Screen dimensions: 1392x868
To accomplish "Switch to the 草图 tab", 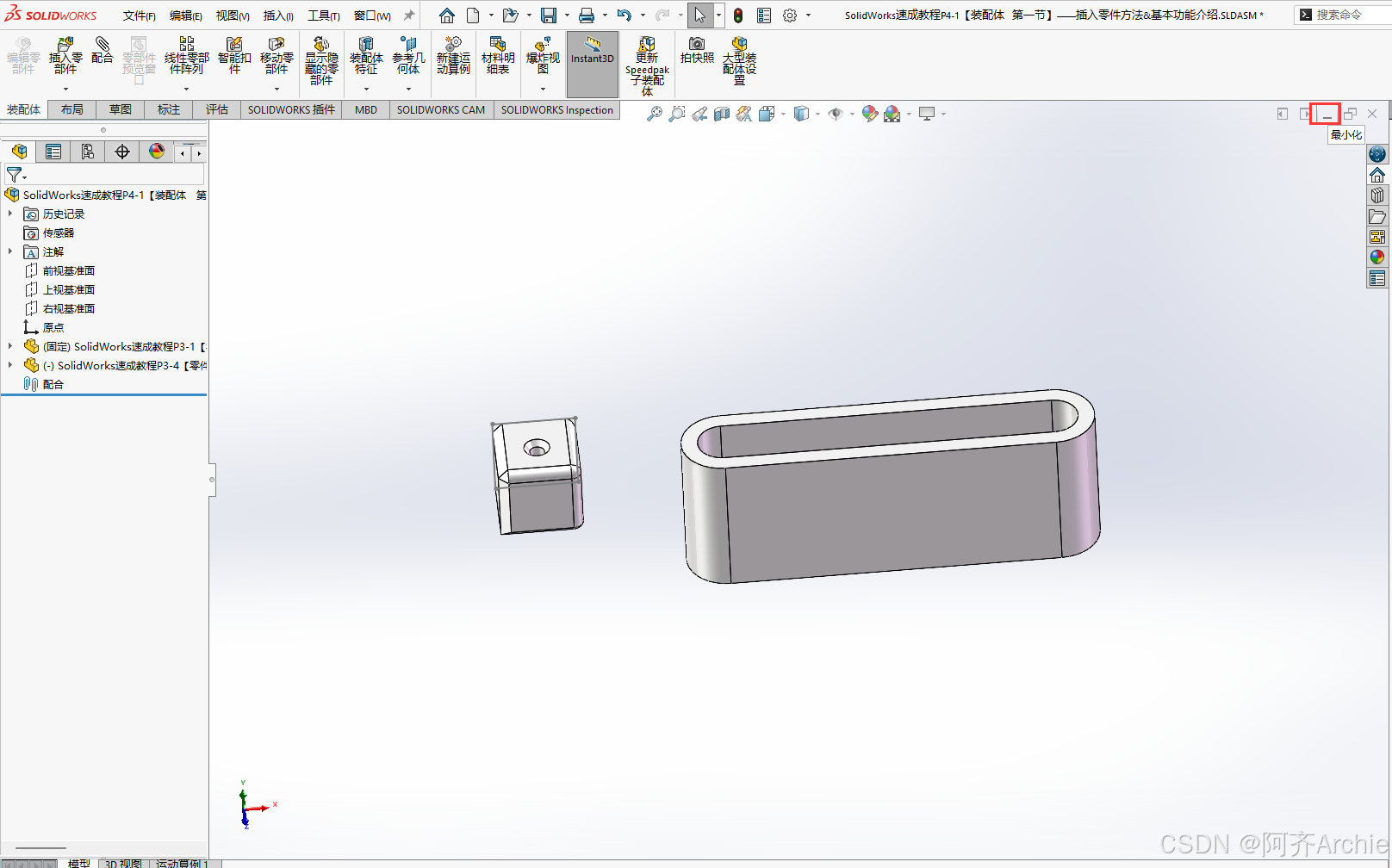I will [121, 109].
